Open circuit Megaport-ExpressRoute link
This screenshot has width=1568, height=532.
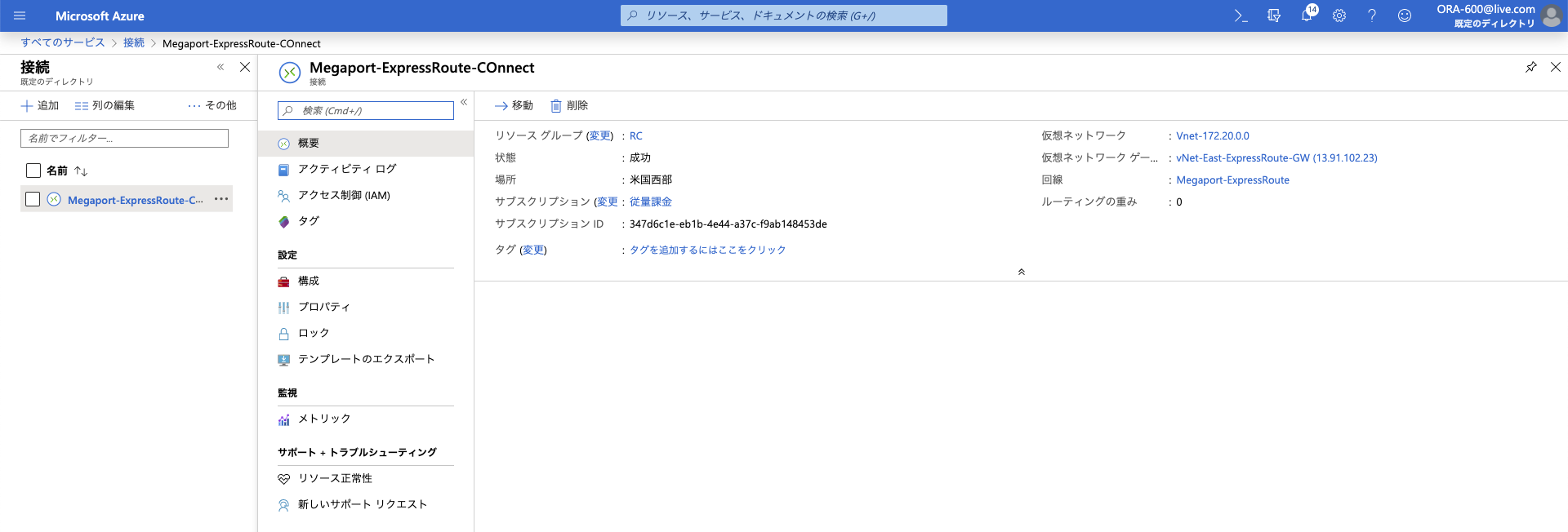pyautogui.click(x=1232, y=180)
